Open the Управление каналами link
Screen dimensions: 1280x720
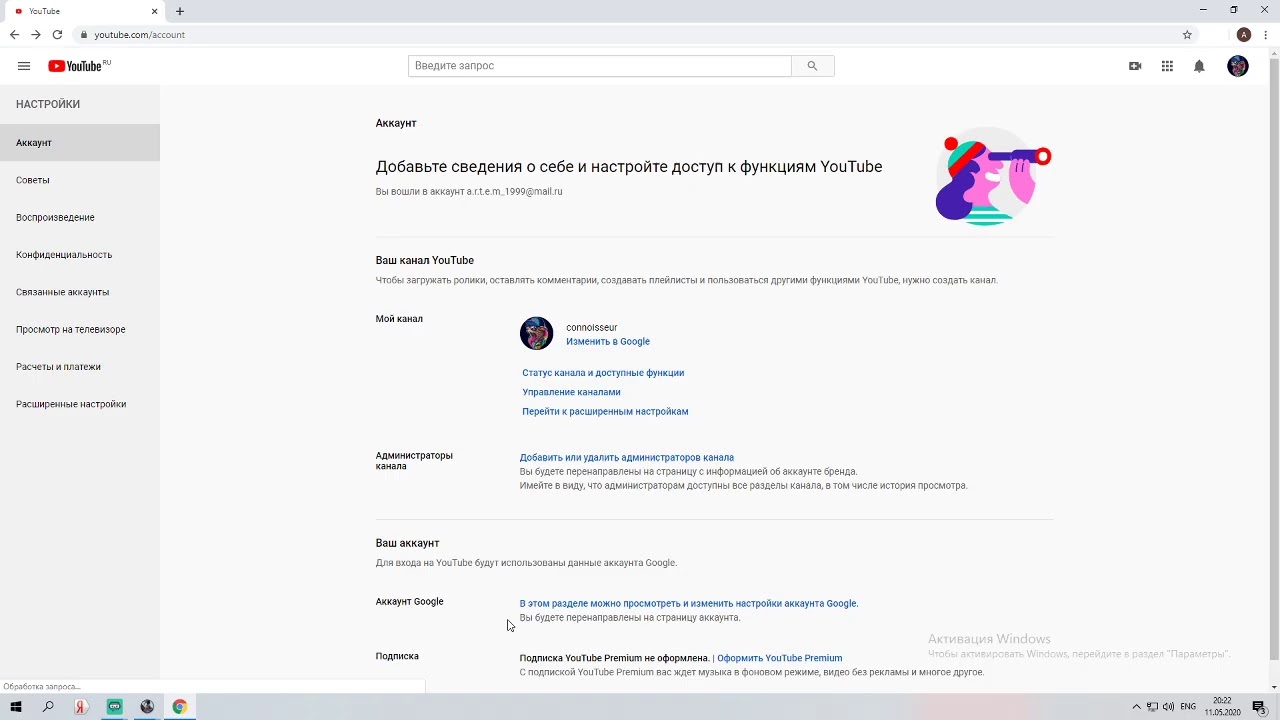pos(571,392)
